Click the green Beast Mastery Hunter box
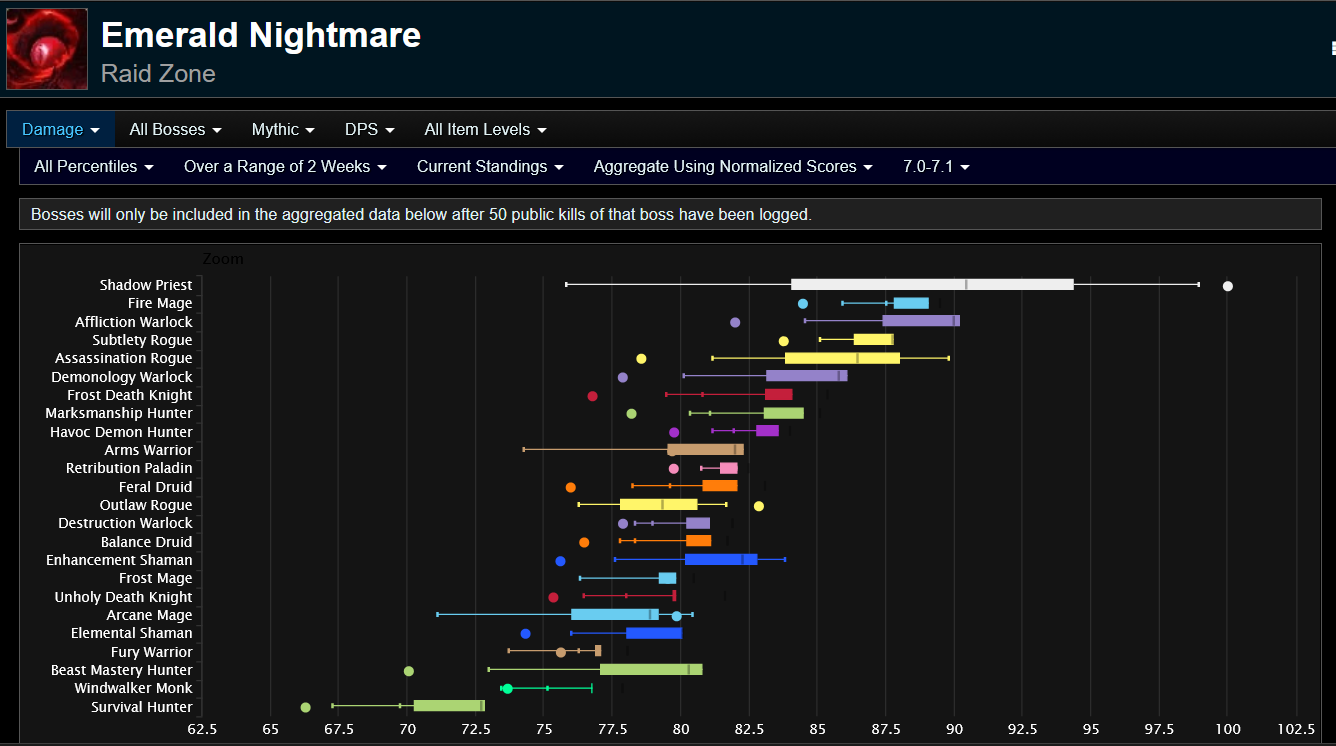Image resolution: width=1336 pixels, height=746 pixels. [651, 669]
